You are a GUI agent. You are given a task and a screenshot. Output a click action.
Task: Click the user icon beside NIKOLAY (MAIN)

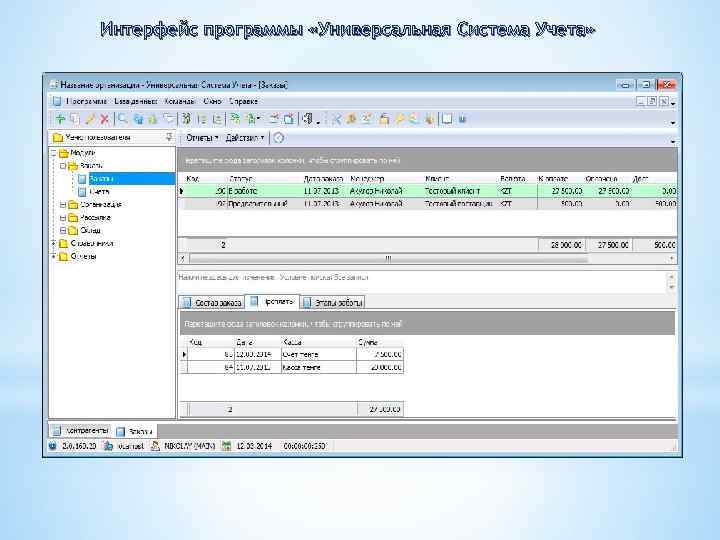[x=155, y=445]
